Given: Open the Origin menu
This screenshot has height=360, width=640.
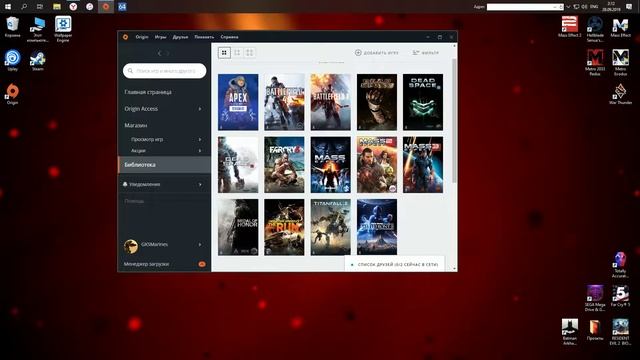Looking at the screenshot, I should pos(142,37).
